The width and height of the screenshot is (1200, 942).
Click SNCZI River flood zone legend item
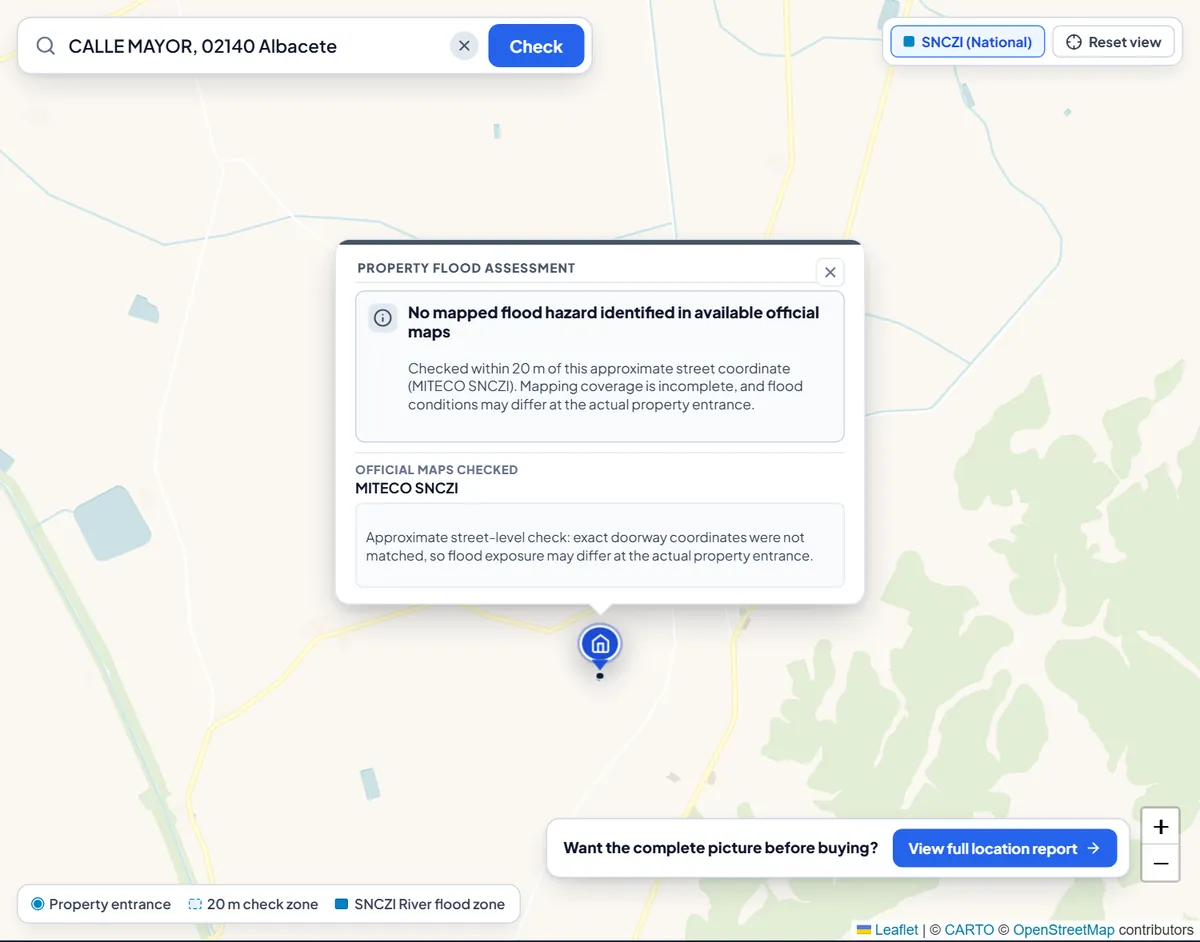click(420, 904)
